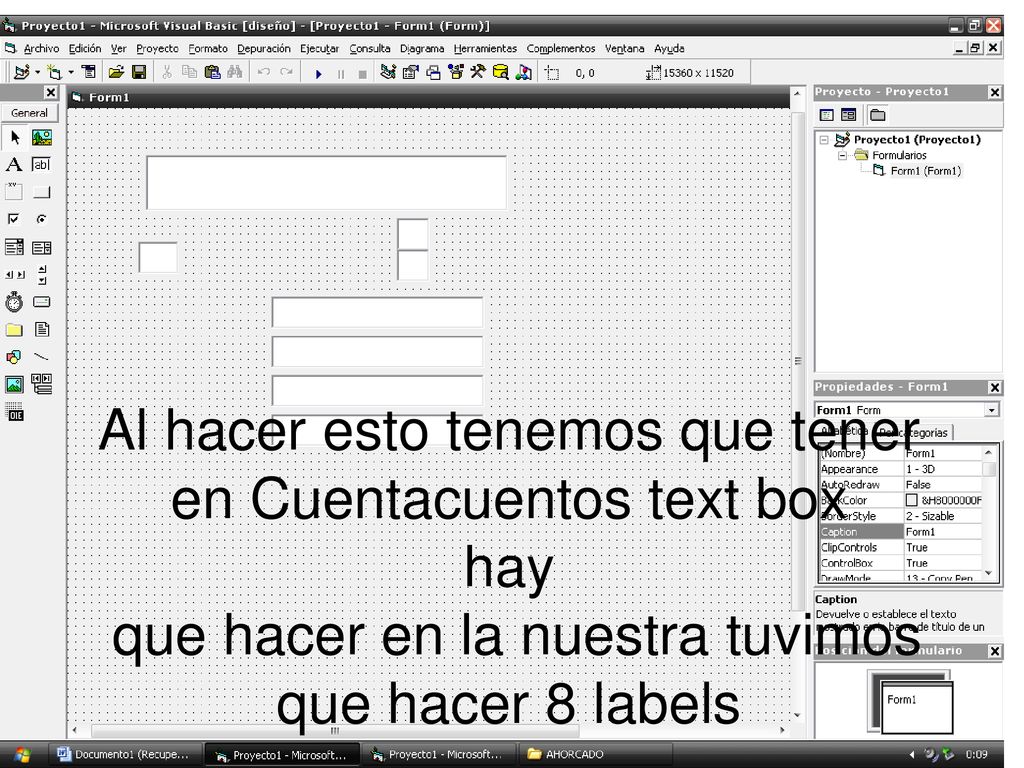Viewport: 1024px width, 768px height.
Task: Select the Shape control tool
Action: (14, 357)
